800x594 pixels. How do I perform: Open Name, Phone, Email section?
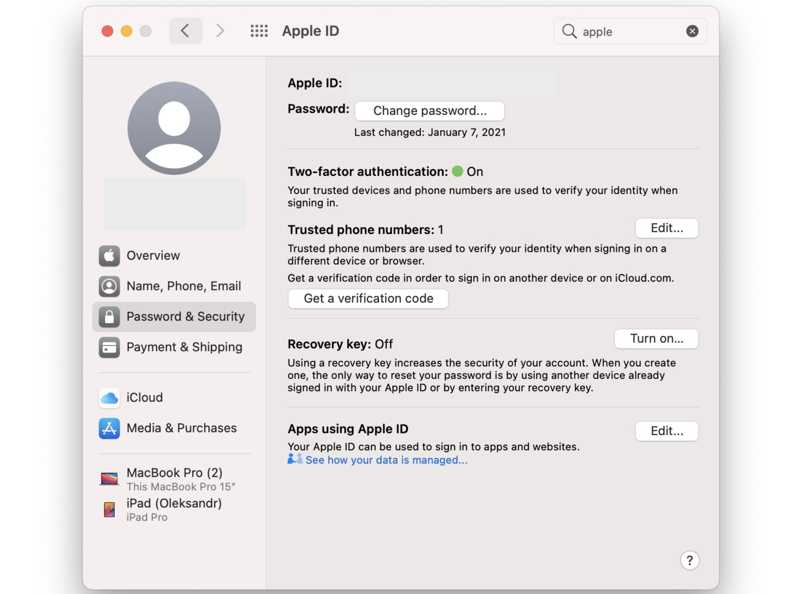pyautogui.click(x=174, y=286)
